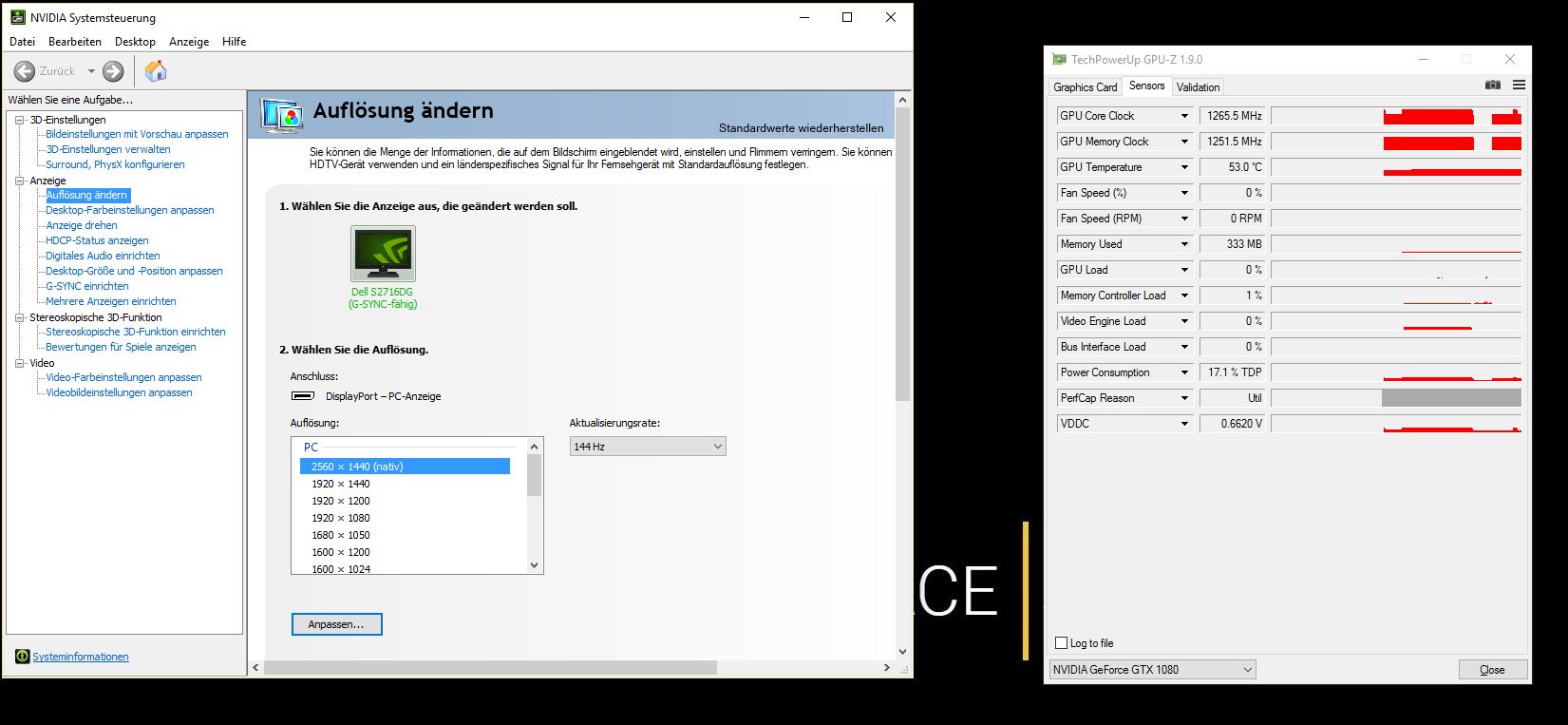The image size is (1568, 725).
Task: Open the Anzeige menu
Action: coord(189,42)
